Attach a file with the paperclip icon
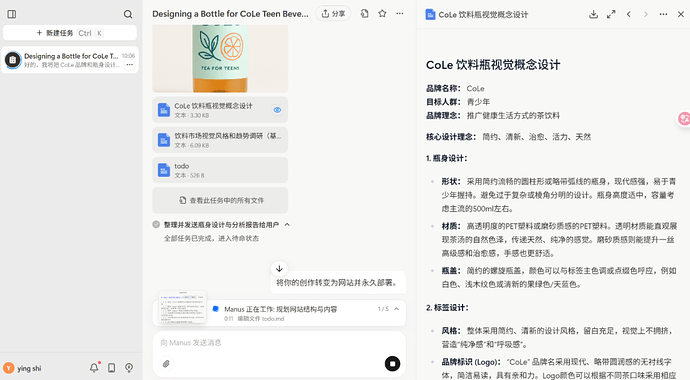This screenshot has height=380, width=690. click(x=166, y=364)
